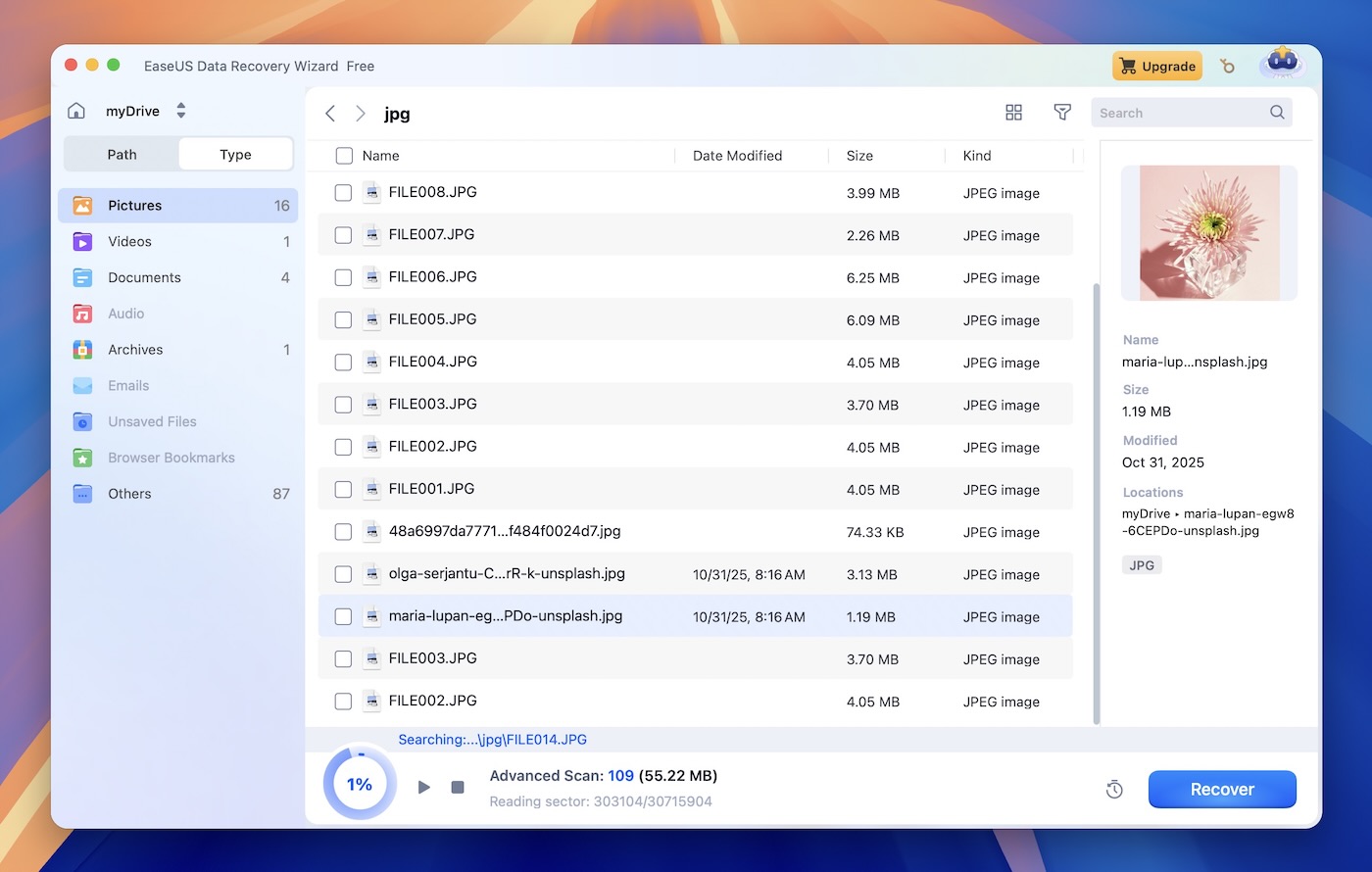Open the Emails category in sidebar
The height and width of the screenshot is (872, 1372).
click(127, 385)
